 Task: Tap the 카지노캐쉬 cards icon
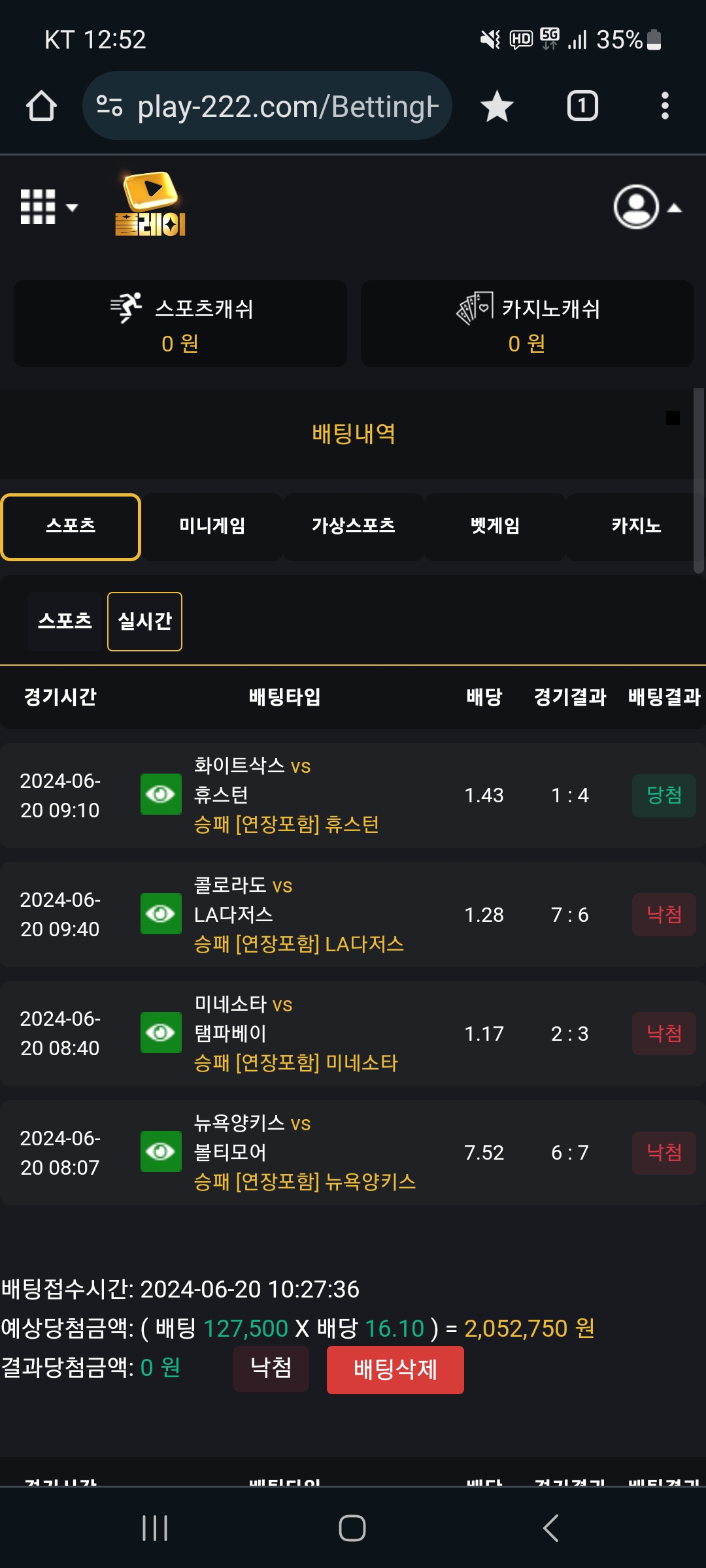[x=475, y=308]
